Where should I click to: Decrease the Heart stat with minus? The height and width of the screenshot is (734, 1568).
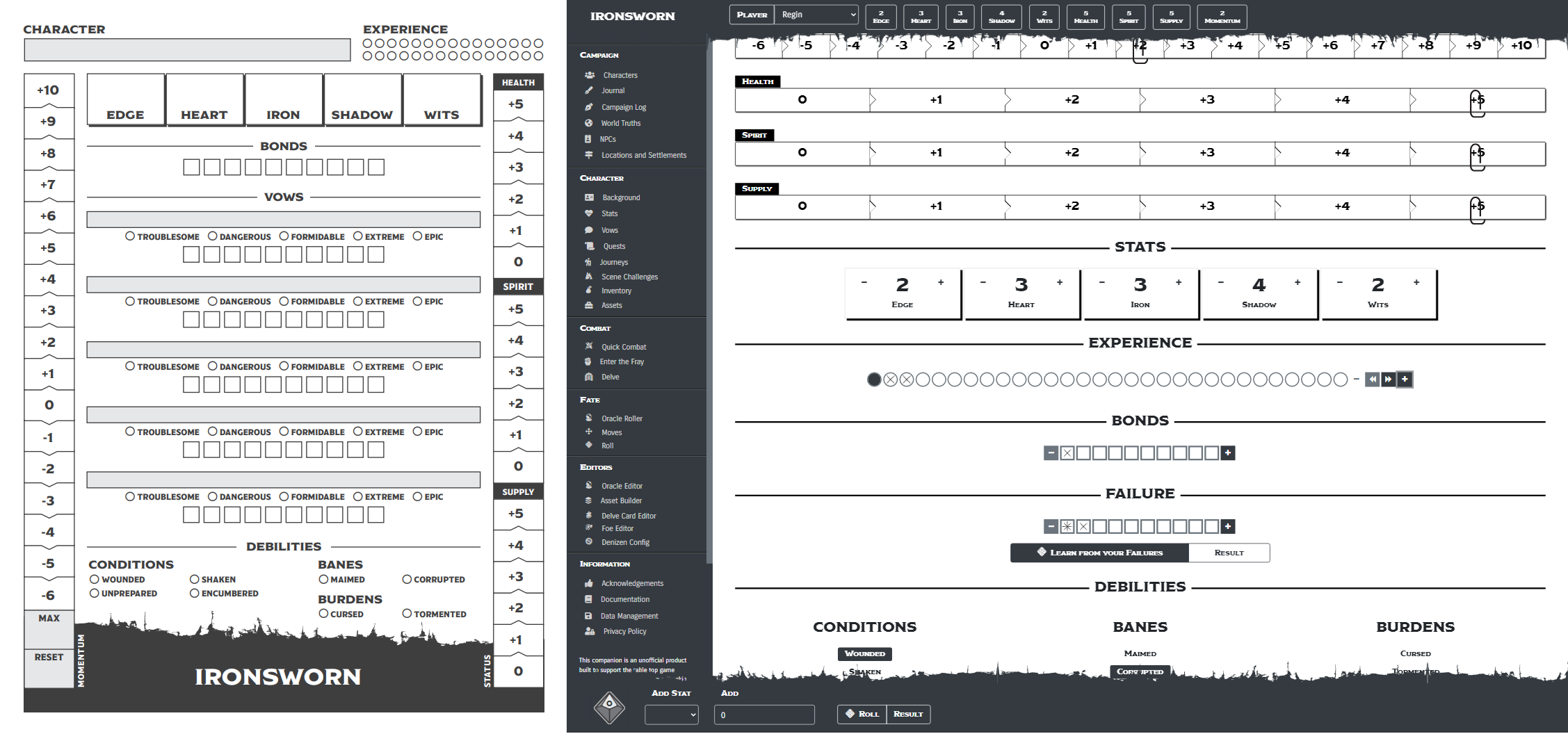(983, 282)
